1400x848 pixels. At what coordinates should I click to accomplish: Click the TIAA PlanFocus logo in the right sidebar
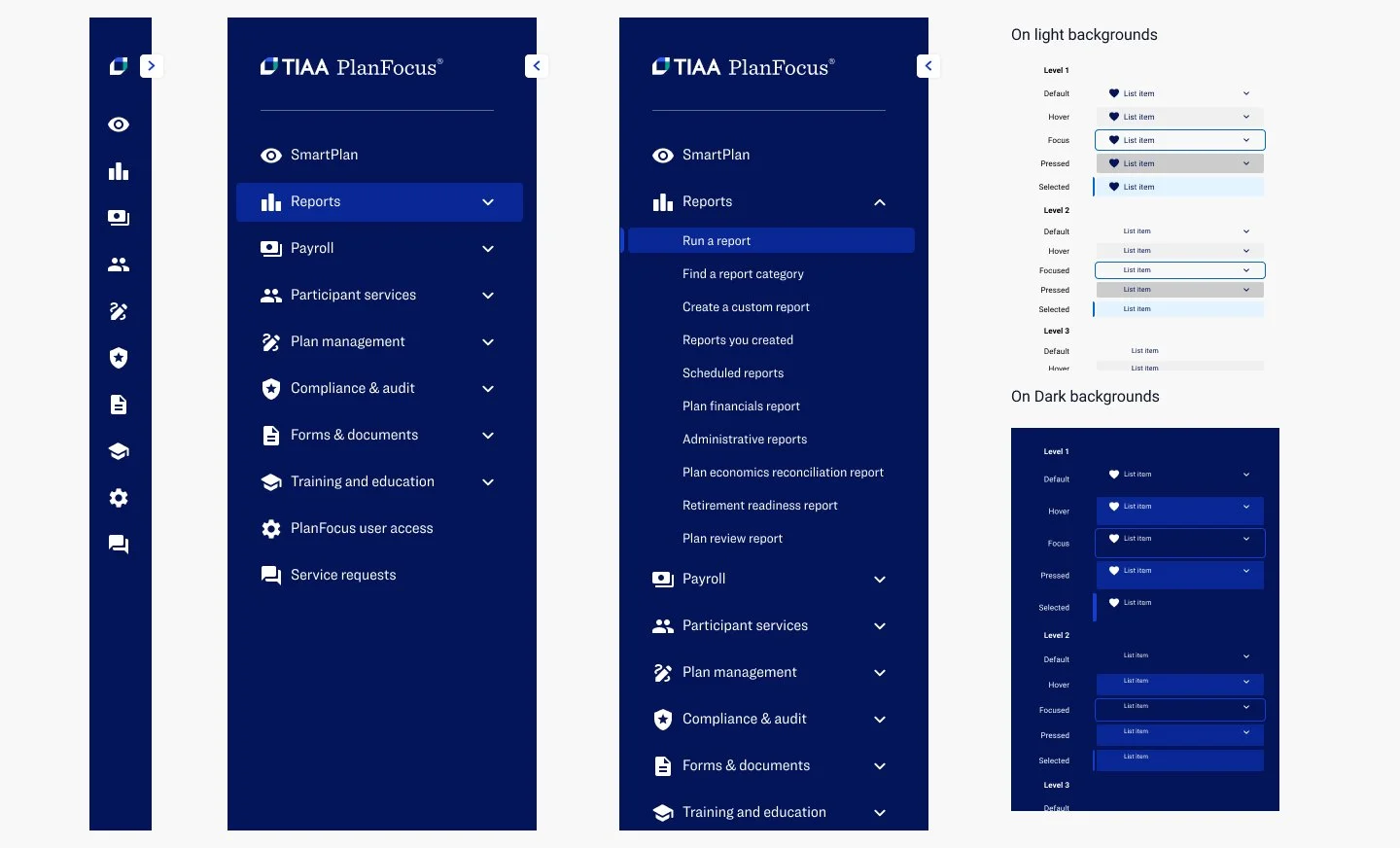coord(744,67)
